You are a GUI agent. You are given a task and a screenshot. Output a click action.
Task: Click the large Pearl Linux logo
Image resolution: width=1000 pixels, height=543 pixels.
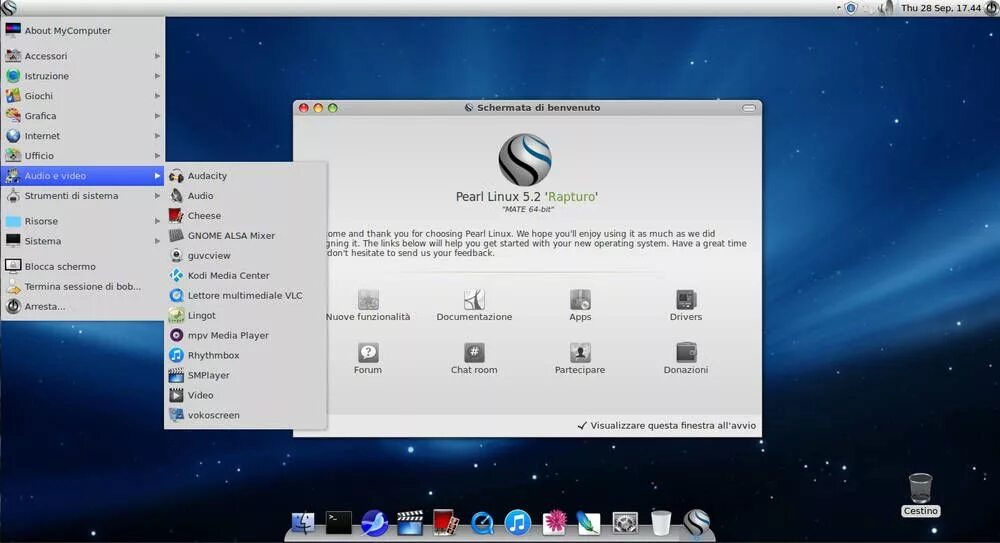pos(525,160)
